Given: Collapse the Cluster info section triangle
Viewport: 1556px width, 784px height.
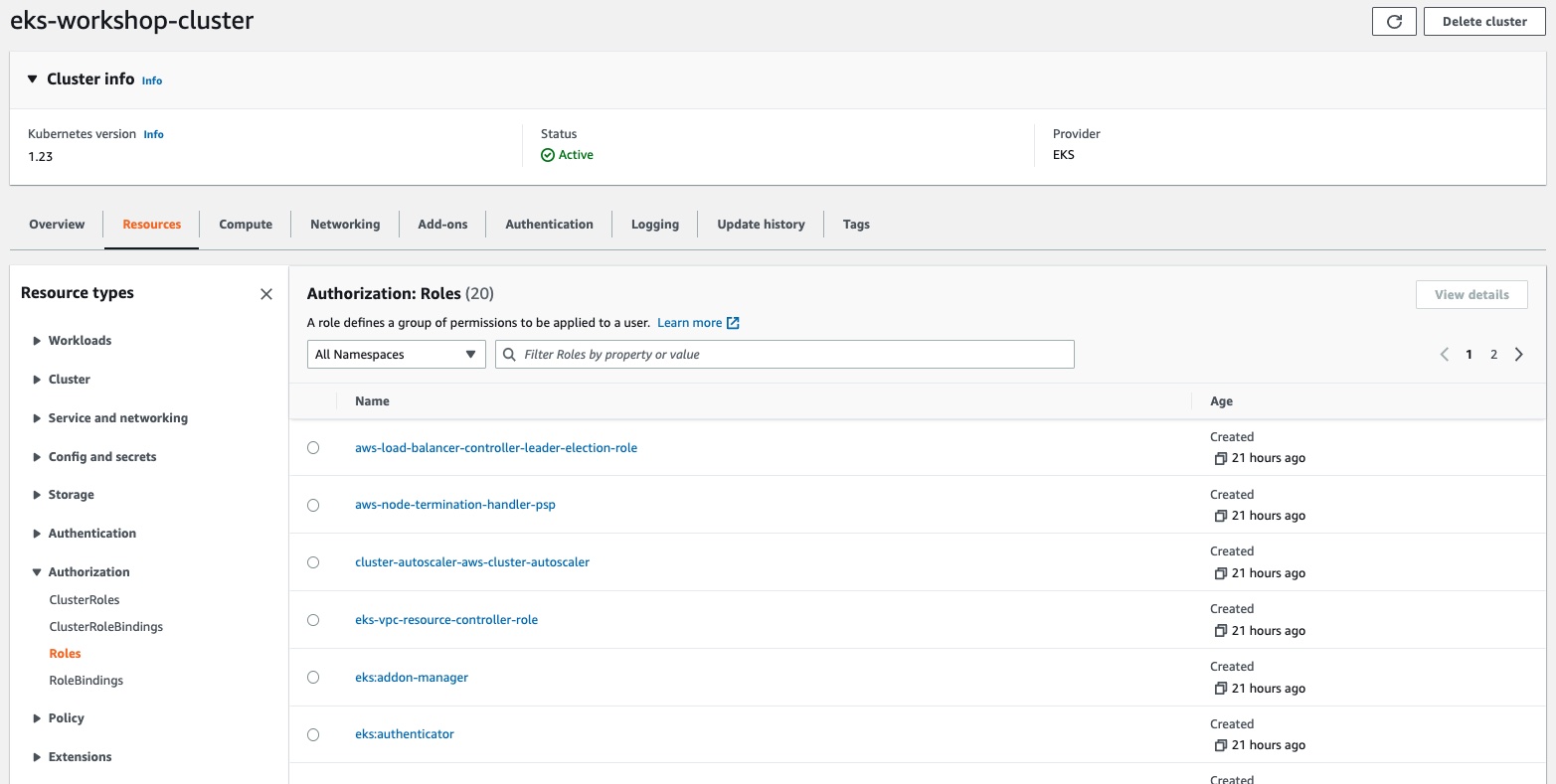Looking at the screenshot, I should (32, 79).
